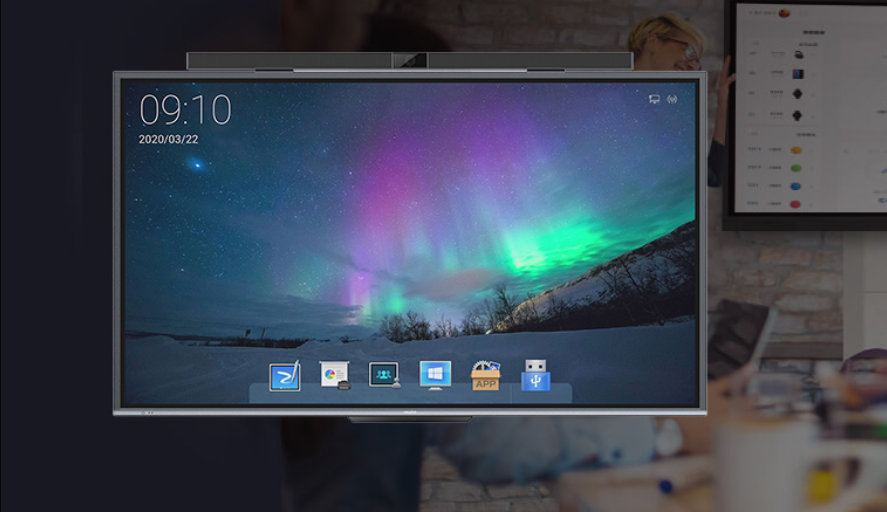This screenshot has height=512, width=887.
Task: Click the wireless hotspot status icon
Action: pyautogui.click(x=672, y=99)
